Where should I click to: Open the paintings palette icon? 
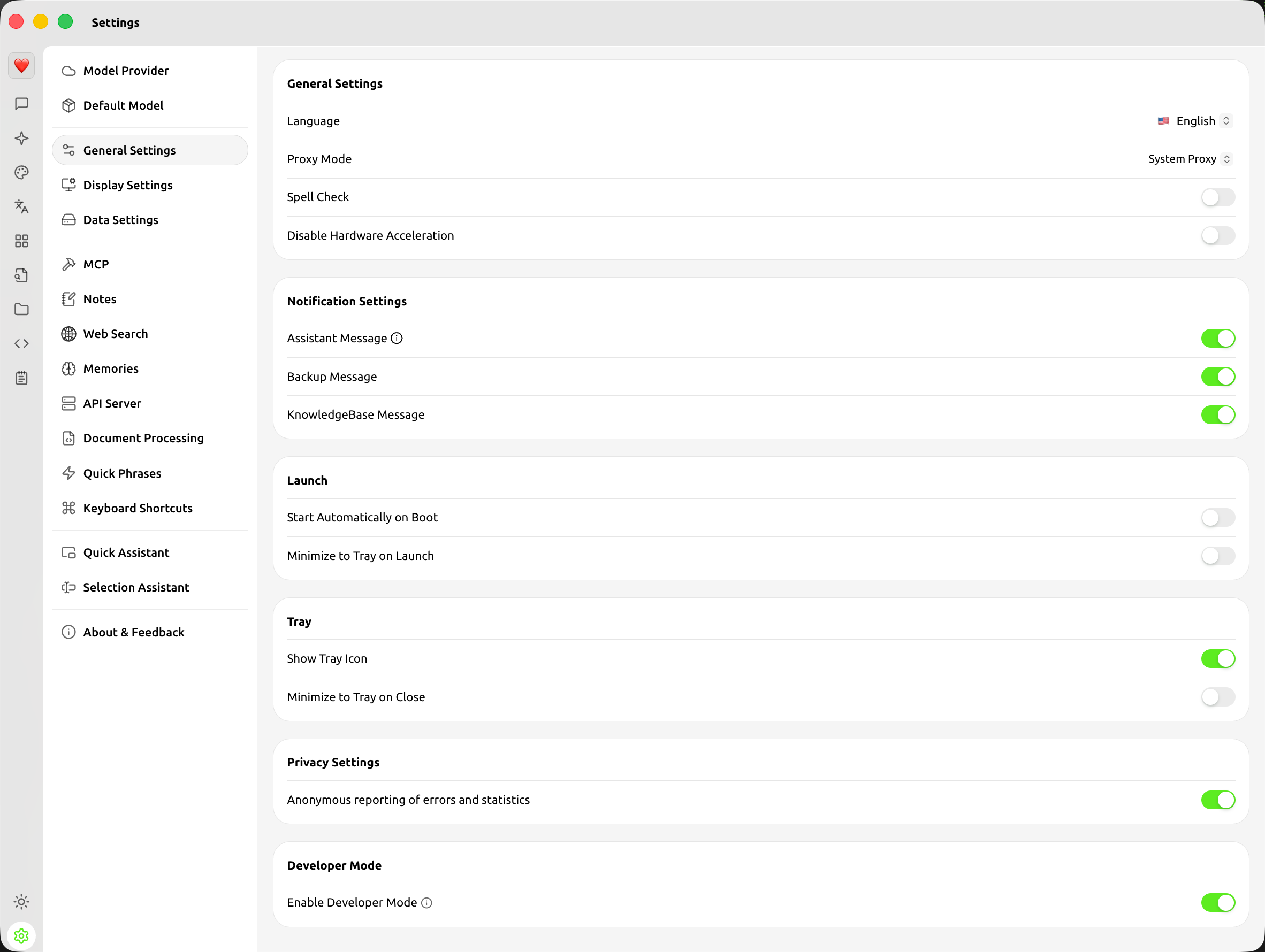[22, 172]
